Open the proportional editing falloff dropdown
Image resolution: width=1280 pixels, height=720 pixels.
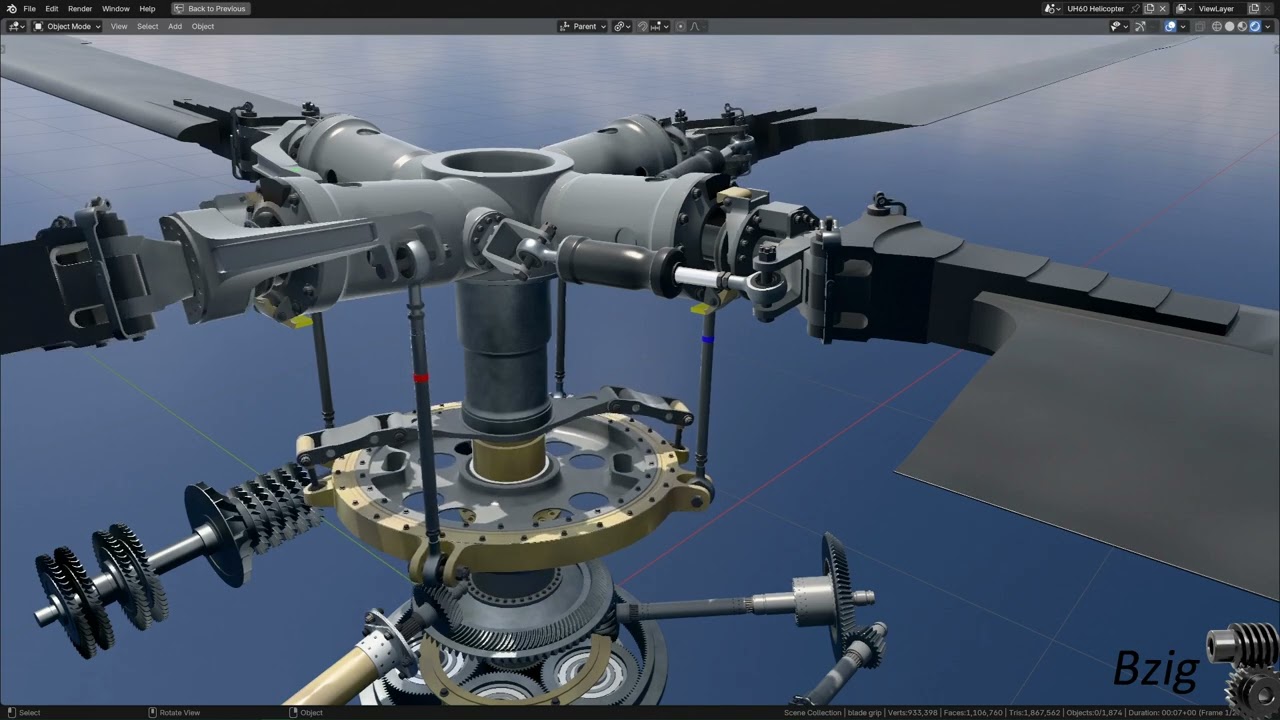coord(697,26)
